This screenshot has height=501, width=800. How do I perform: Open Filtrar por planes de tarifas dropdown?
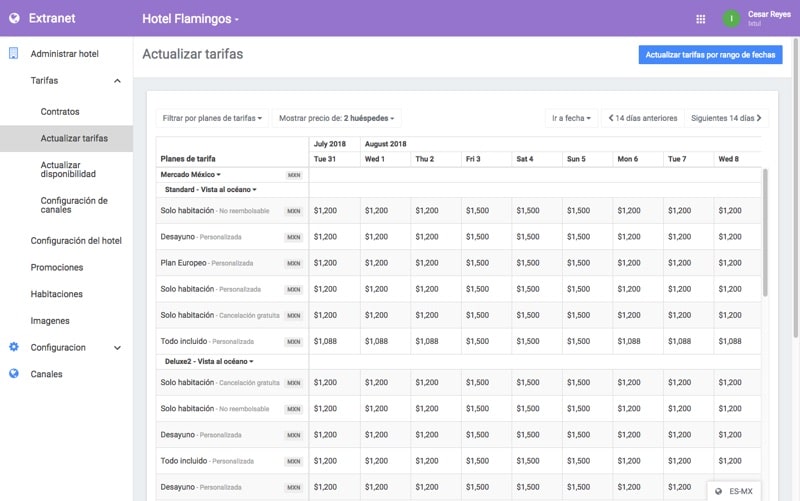pos(212,118)
